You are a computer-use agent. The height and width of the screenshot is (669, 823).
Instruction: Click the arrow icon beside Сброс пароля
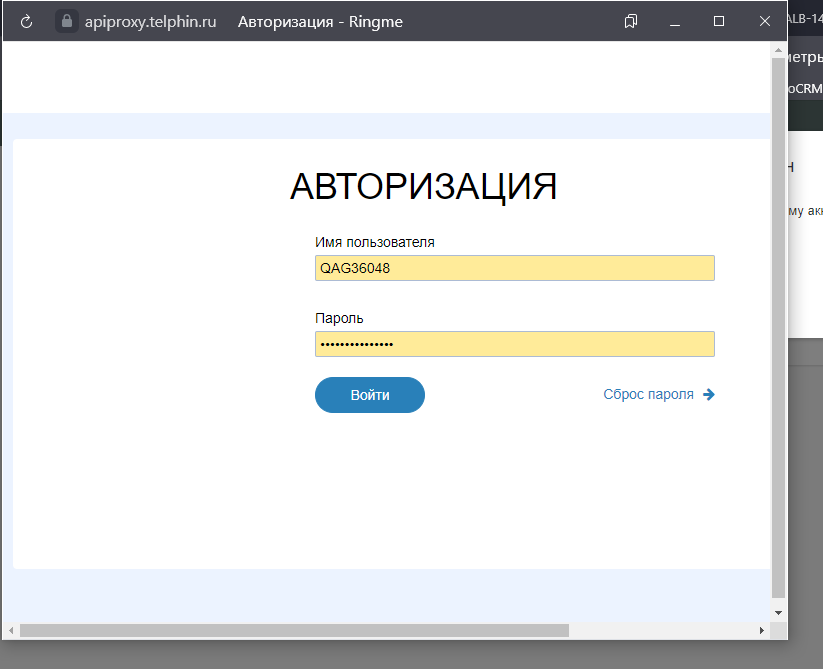tap(709, 395)
